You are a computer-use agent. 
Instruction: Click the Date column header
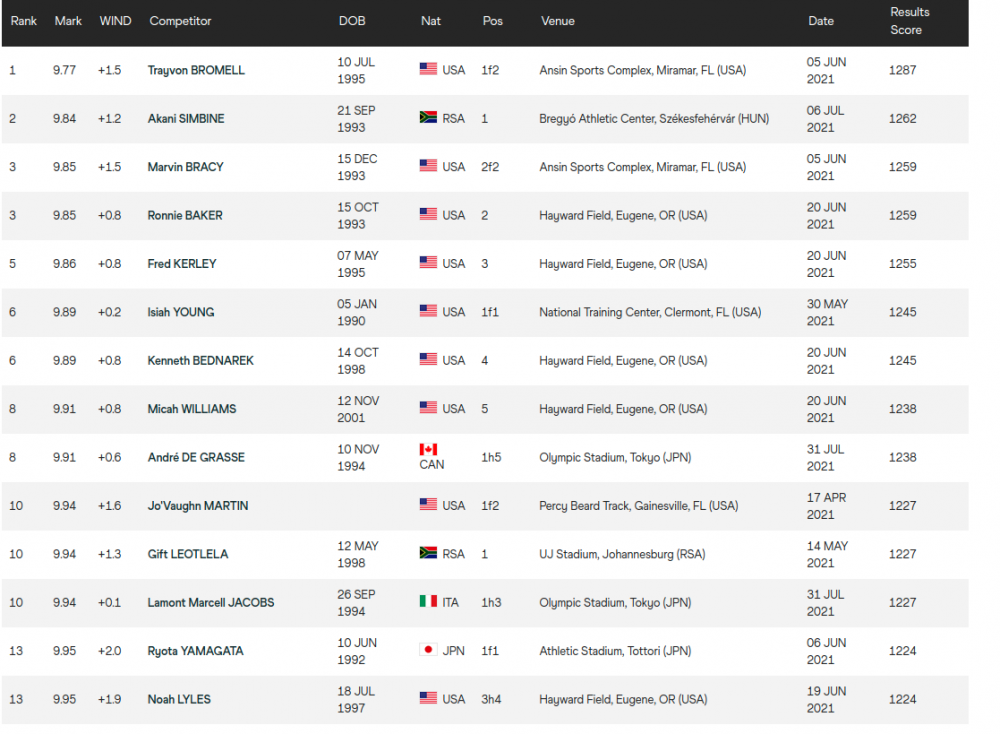pyautogui.click(x=821, y=21)
